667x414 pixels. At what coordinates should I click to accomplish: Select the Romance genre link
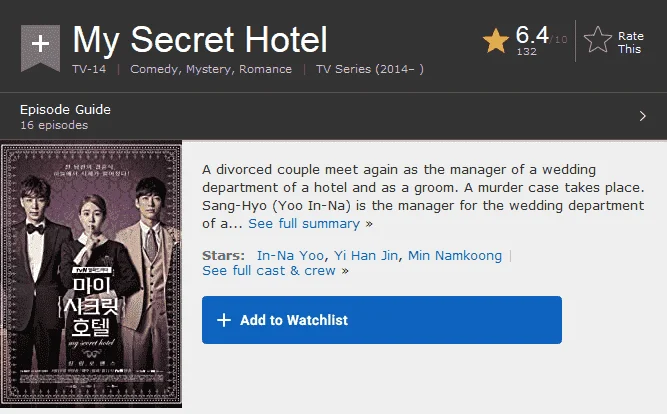point(265,69)
